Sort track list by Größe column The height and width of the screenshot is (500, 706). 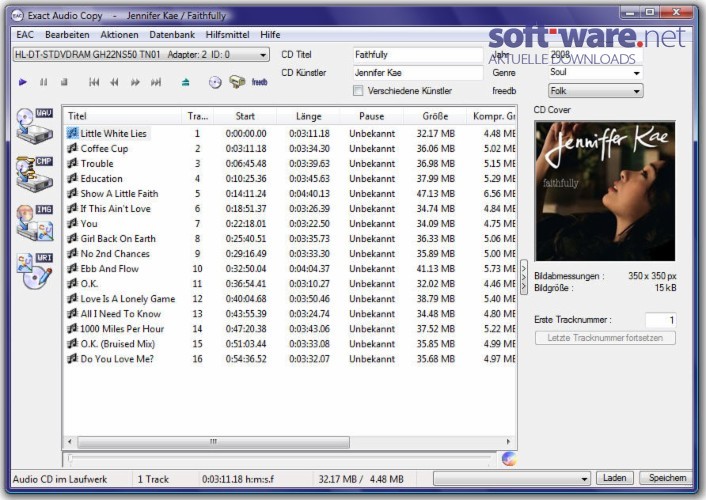tap(435, 116)
